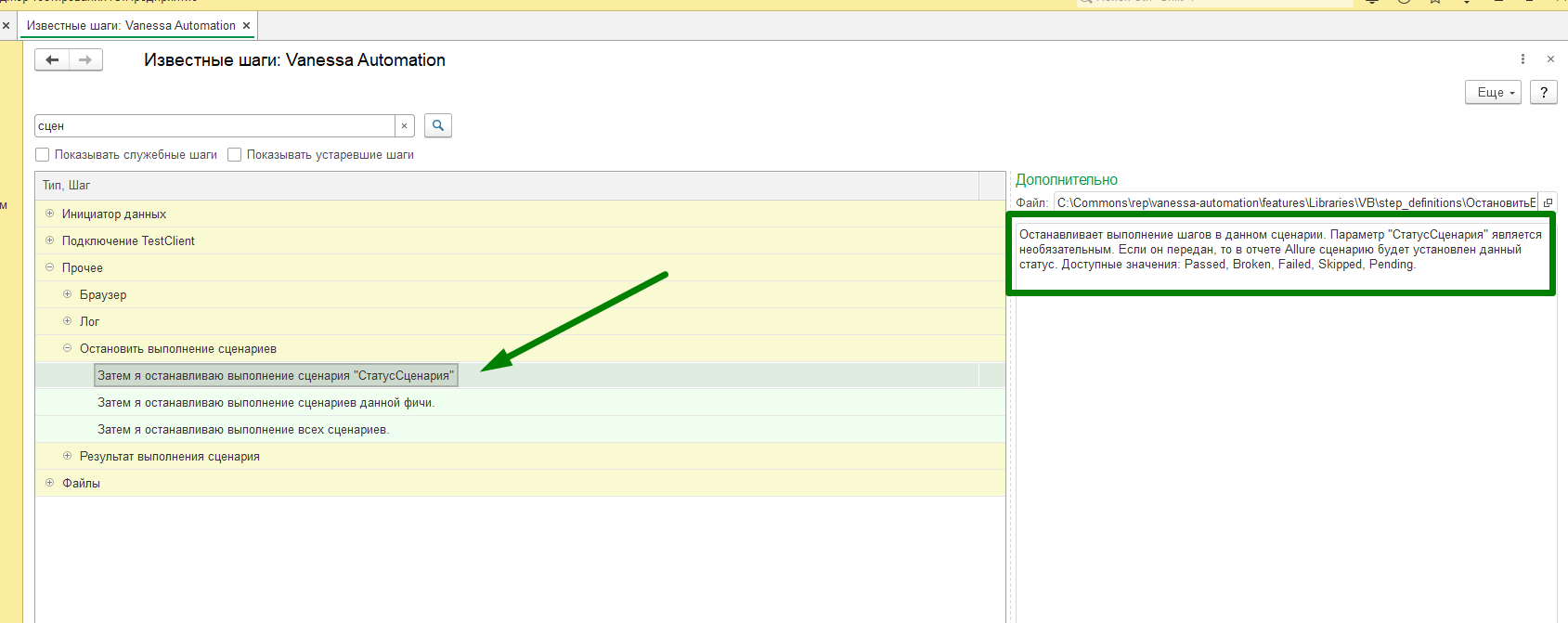1568x623 pixels.
Task: Close the Известные шаги tab
Action: [x=247, y=26]
